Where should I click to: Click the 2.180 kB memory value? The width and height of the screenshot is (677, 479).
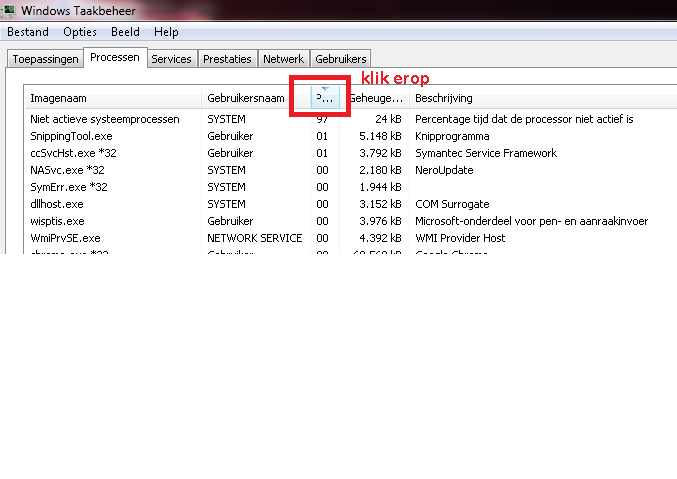click(380, 170)
